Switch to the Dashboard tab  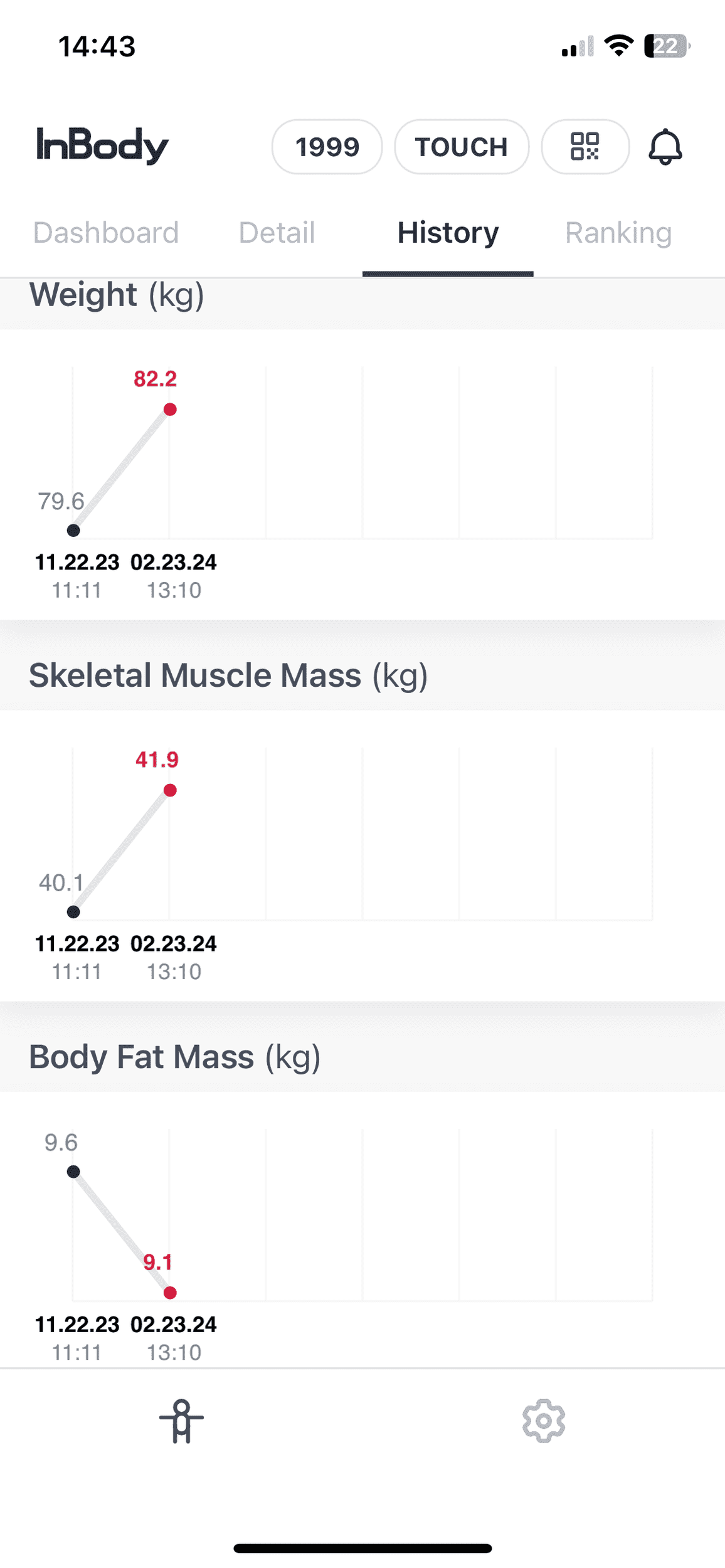106,233
